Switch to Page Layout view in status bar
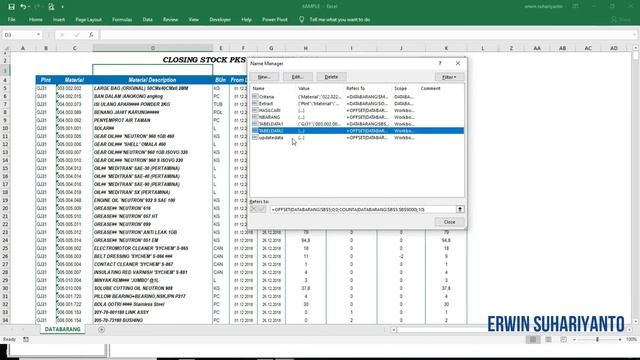This screenshot has height=360, width=640. point(548,340)
